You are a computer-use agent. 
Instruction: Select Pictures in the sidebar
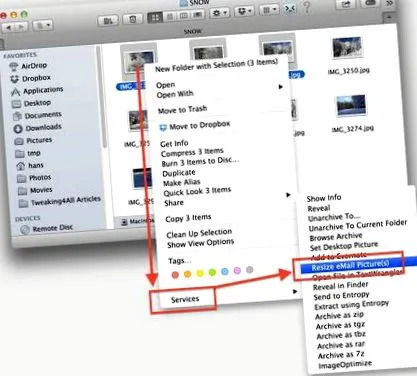coord(33,140)
